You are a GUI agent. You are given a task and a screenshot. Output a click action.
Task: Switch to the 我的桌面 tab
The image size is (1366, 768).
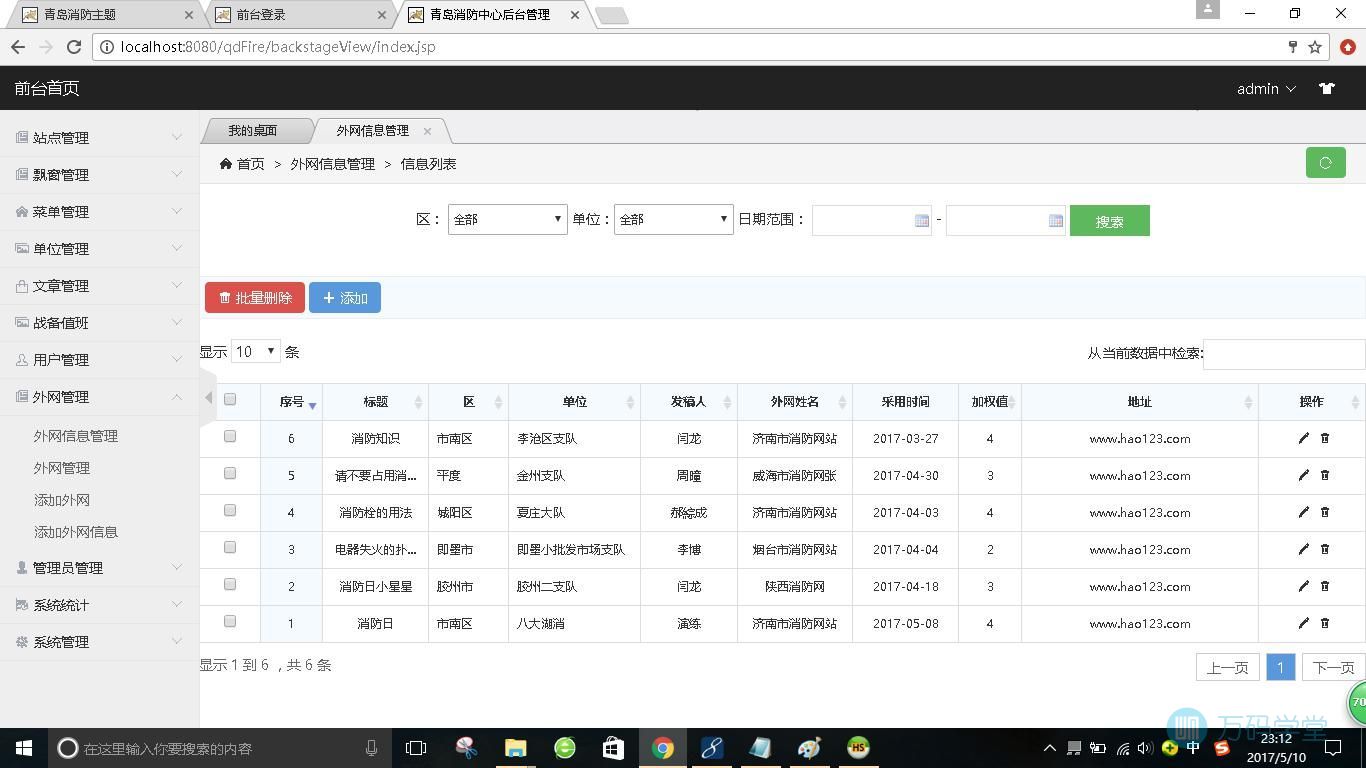pos(252,131)
